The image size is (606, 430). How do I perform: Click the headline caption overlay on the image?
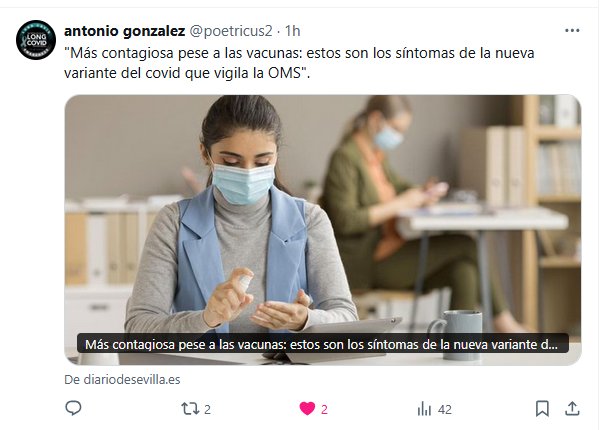323,344
